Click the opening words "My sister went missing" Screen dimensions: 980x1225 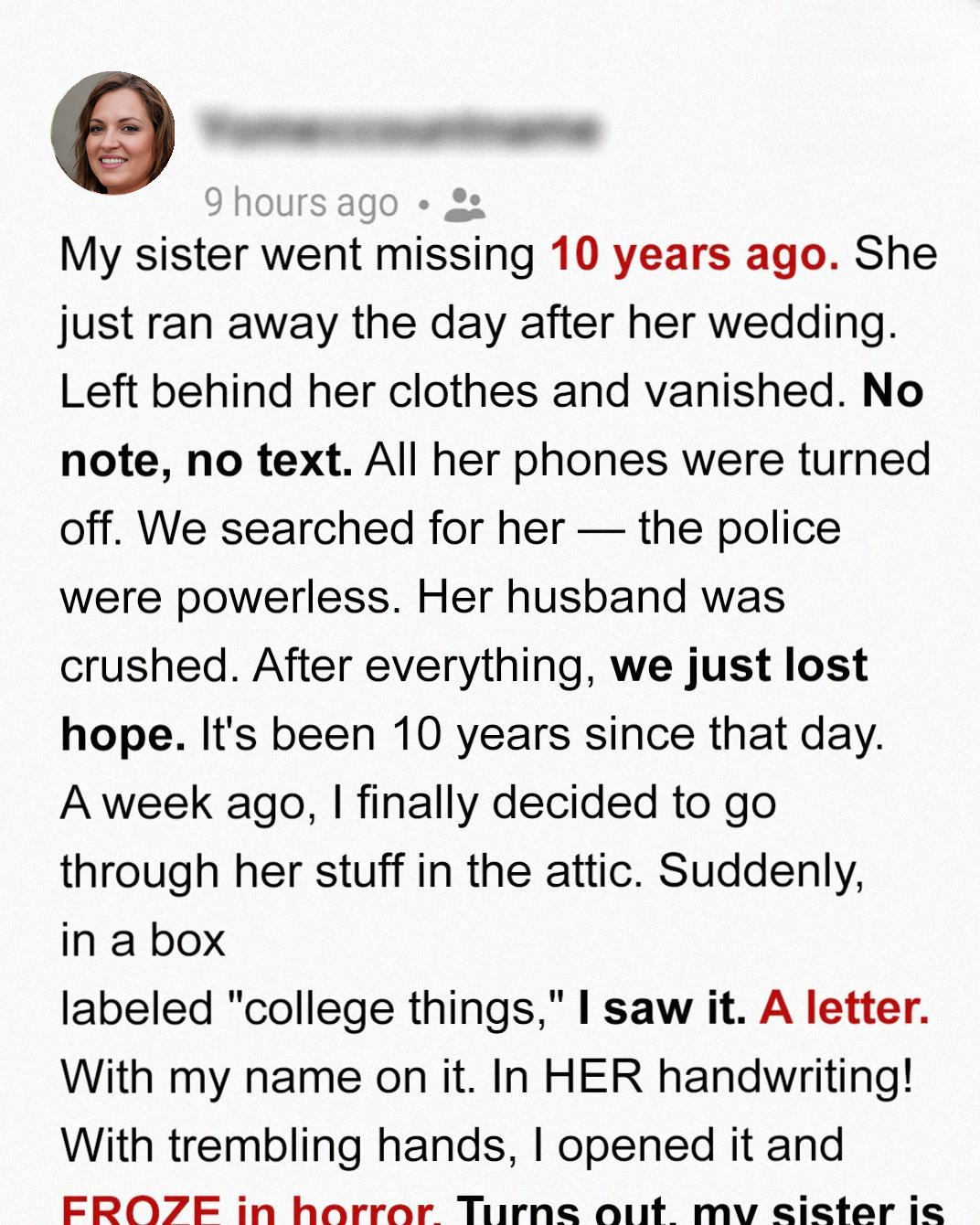pyautogui.click(x=297, y=254)
